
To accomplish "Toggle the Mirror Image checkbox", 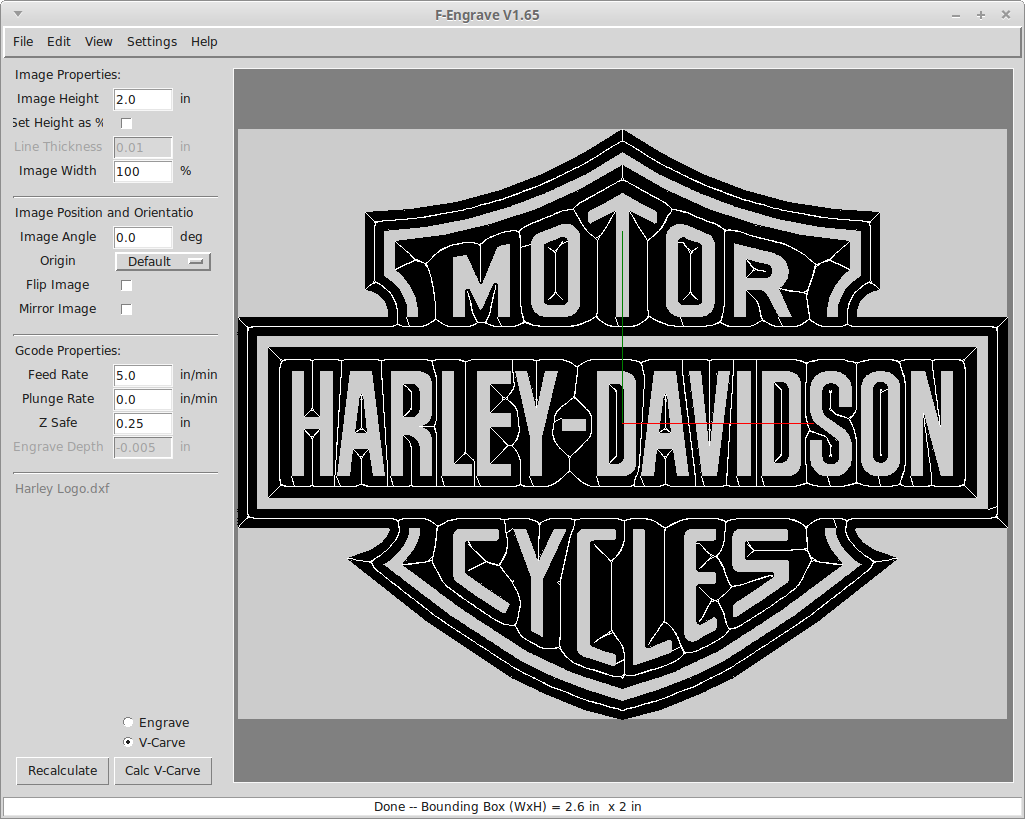I will pyautogui.click(x=127, y=309).
